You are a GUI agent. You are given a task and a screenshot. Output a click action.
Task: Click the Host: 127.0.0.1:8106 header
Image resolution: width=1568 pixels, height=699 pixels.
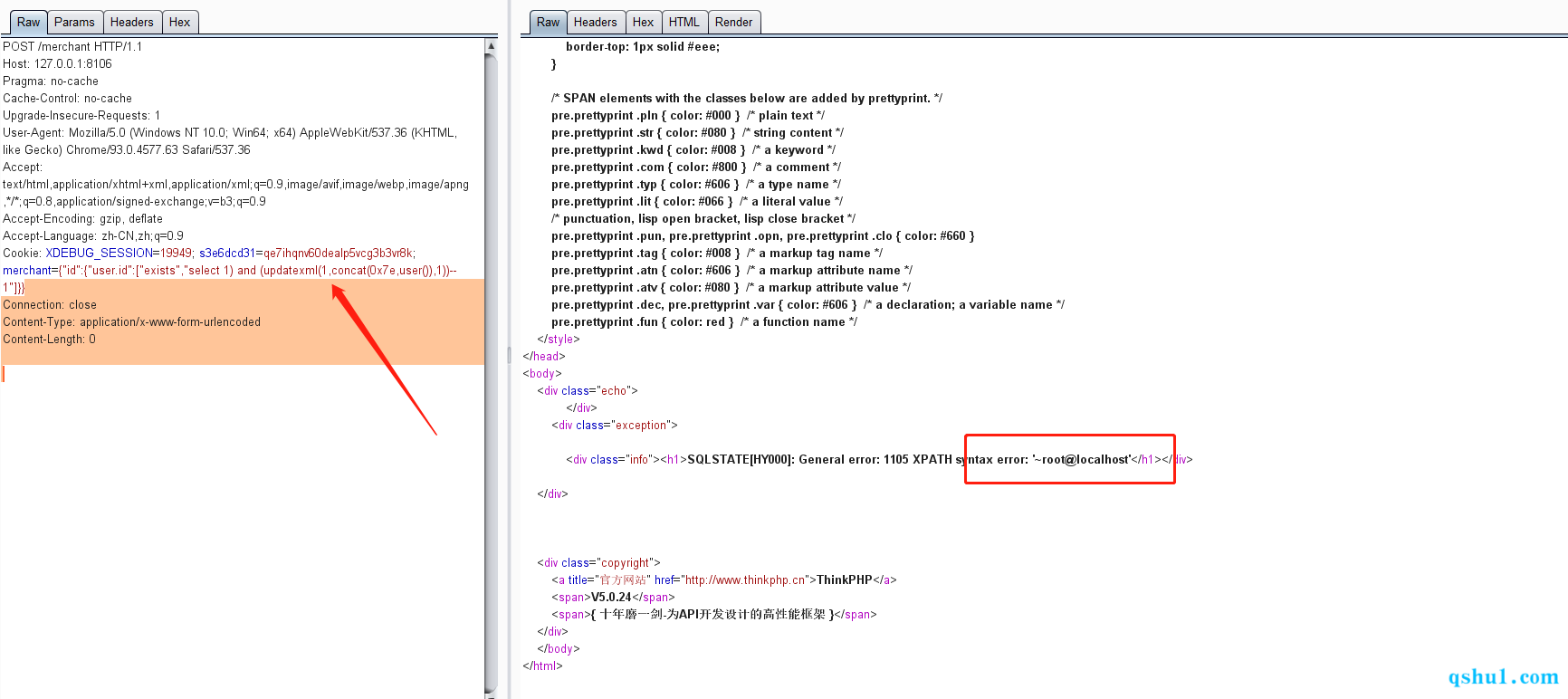(x=57, y=63)
